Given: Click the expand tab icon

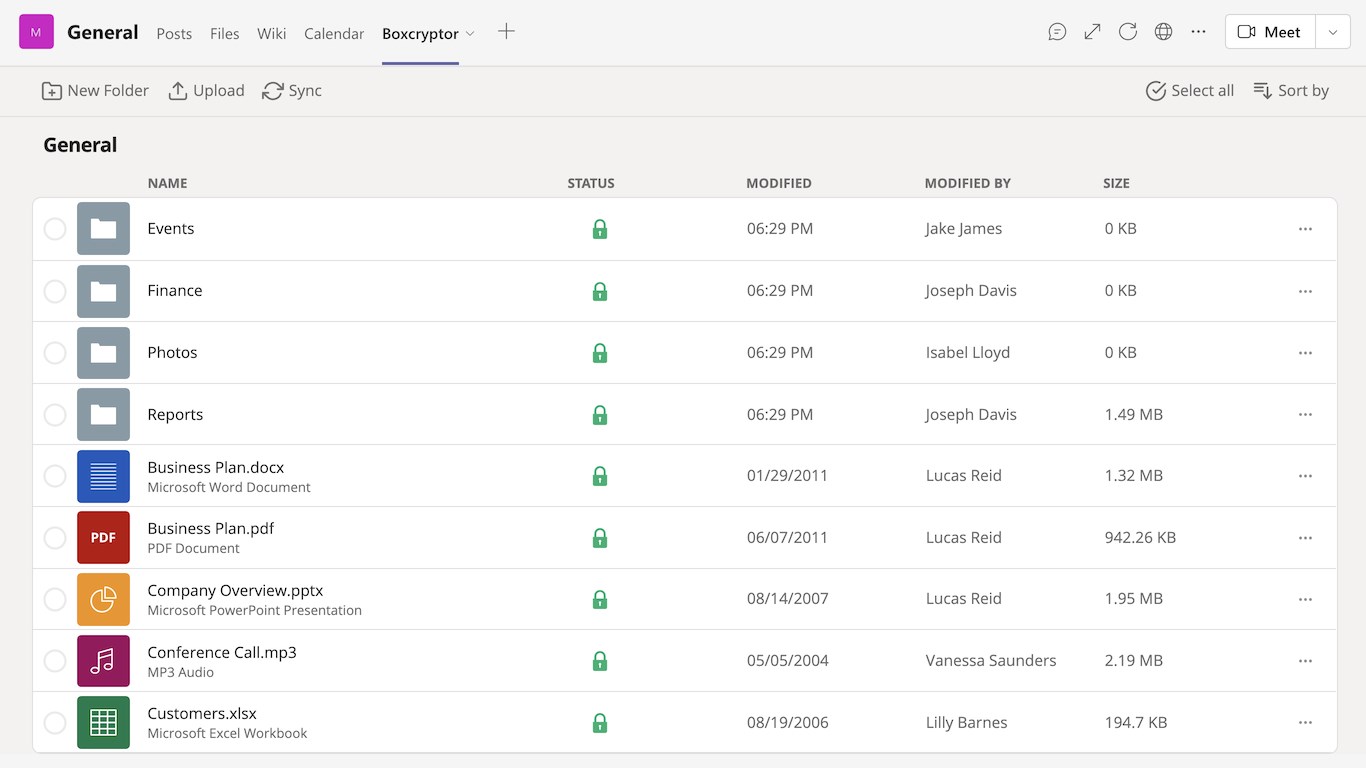Looking at the screenshot, I should tap(1093, 32).
